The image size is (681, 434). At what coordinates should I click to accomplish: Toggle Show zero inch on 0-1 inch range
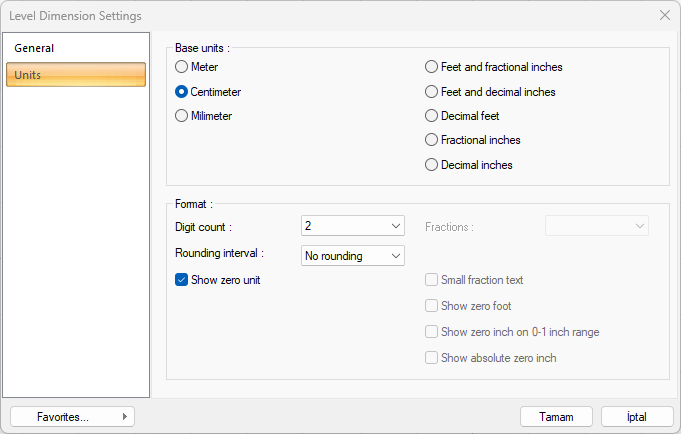point(432,332)
